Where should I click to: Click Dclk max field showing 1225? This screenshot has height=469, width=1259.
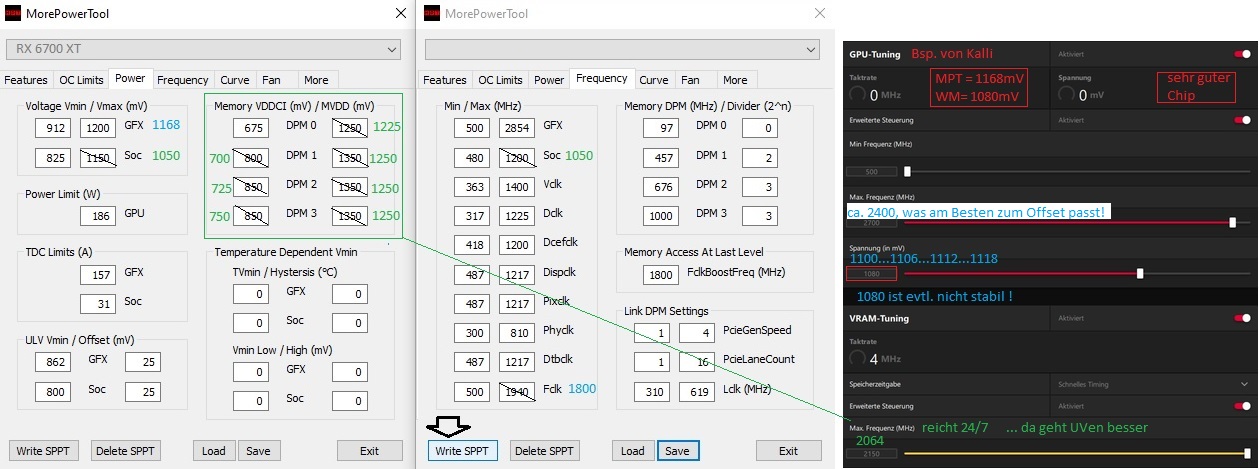click(x=517, y=215)
